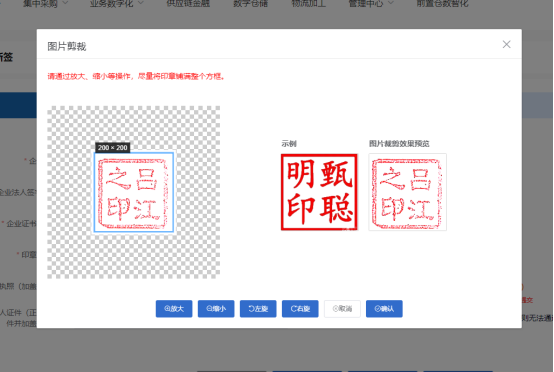Open 数字仓储 menu in the background page
Image resolution: width=554 pixels, height=372 pixels.
251,4
